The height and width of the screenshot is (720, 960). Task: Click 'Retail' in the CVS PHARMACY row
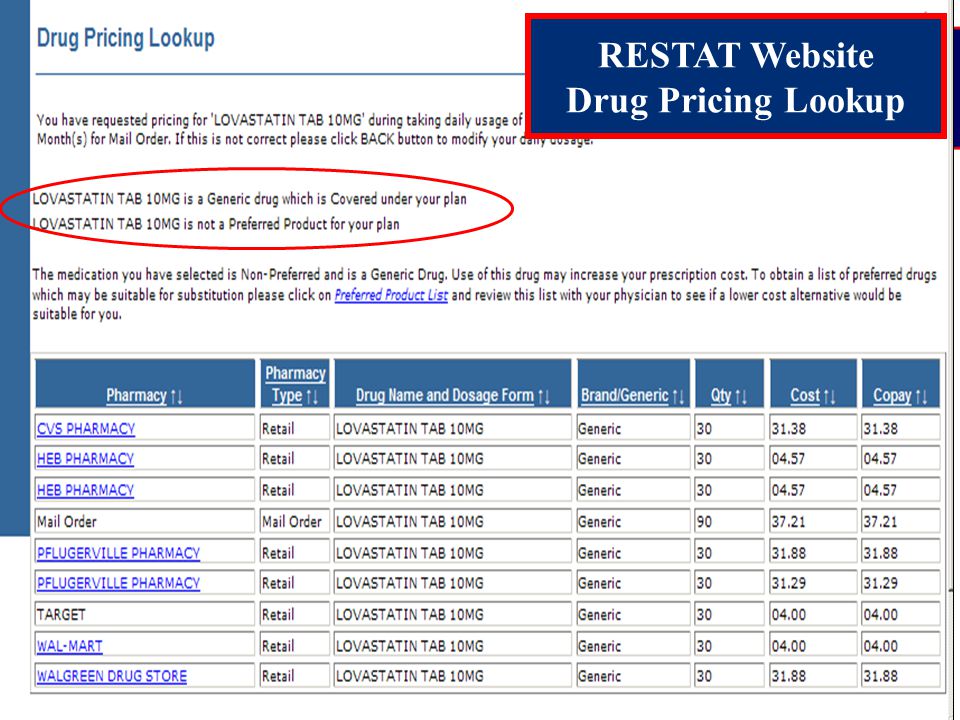[x=278, y=429]
